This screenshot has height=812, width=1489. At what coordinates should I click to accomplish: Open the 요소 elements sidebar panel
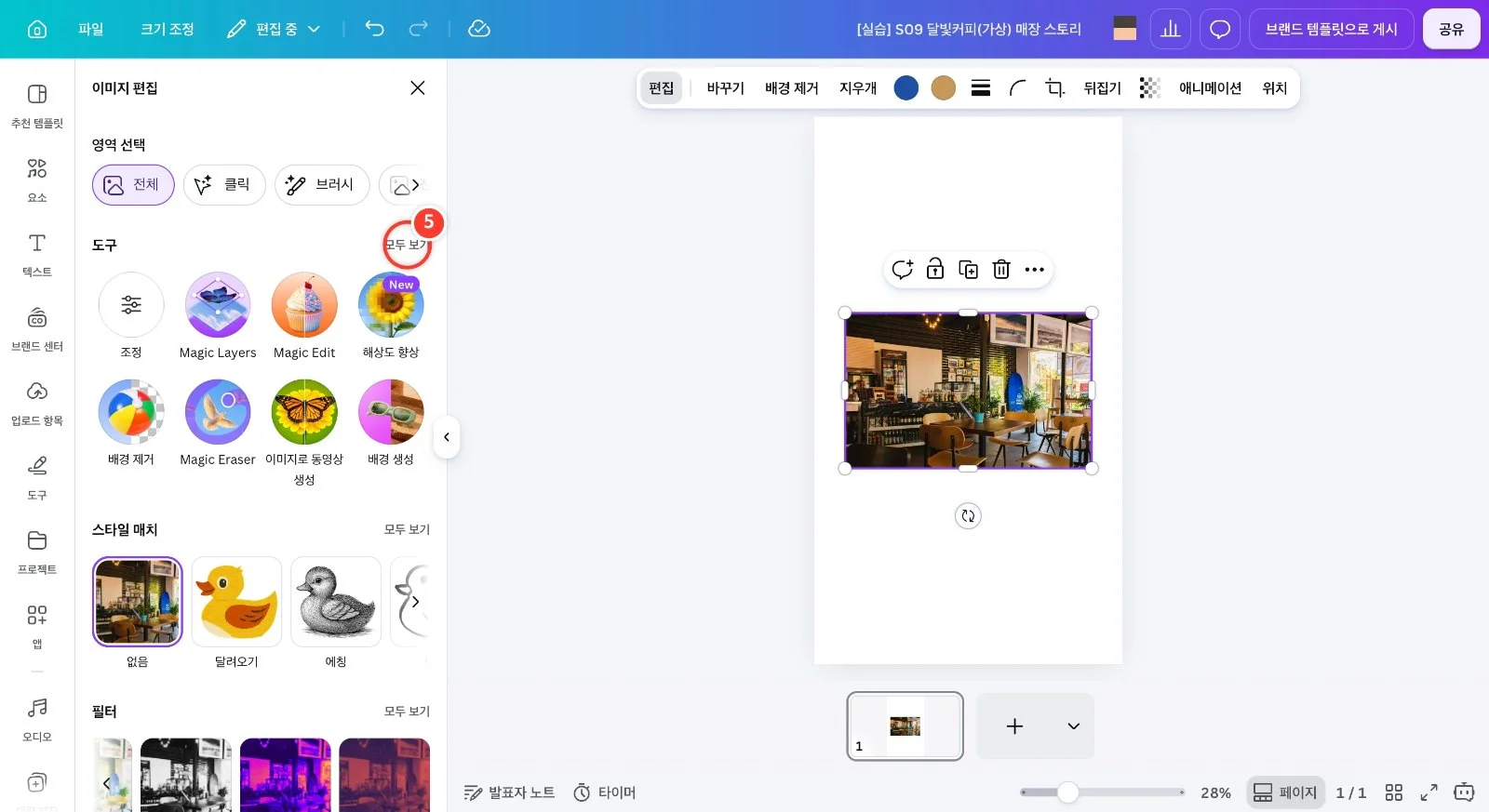tap(37, 180)
